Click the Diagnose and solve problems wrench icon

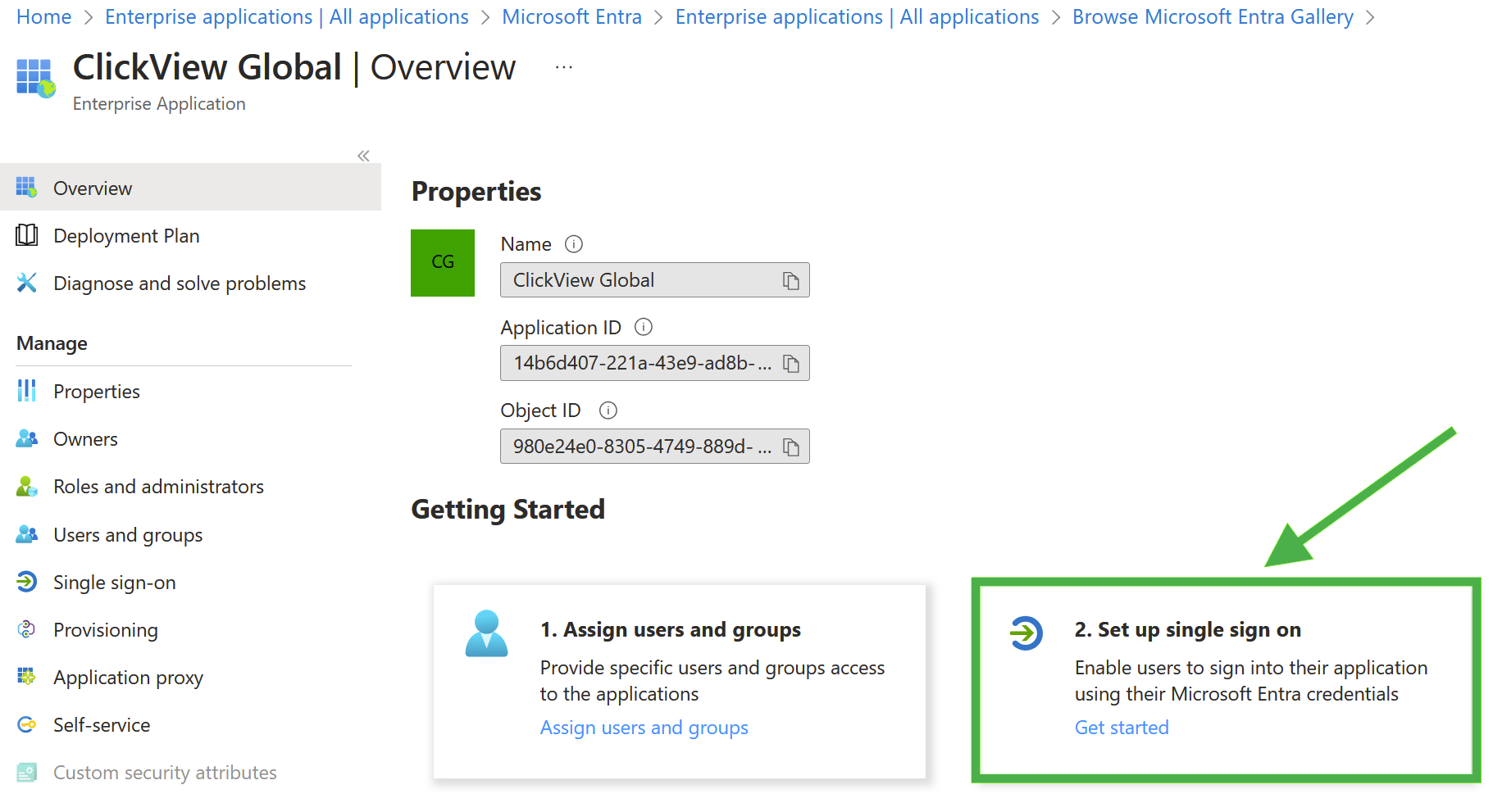26,283
